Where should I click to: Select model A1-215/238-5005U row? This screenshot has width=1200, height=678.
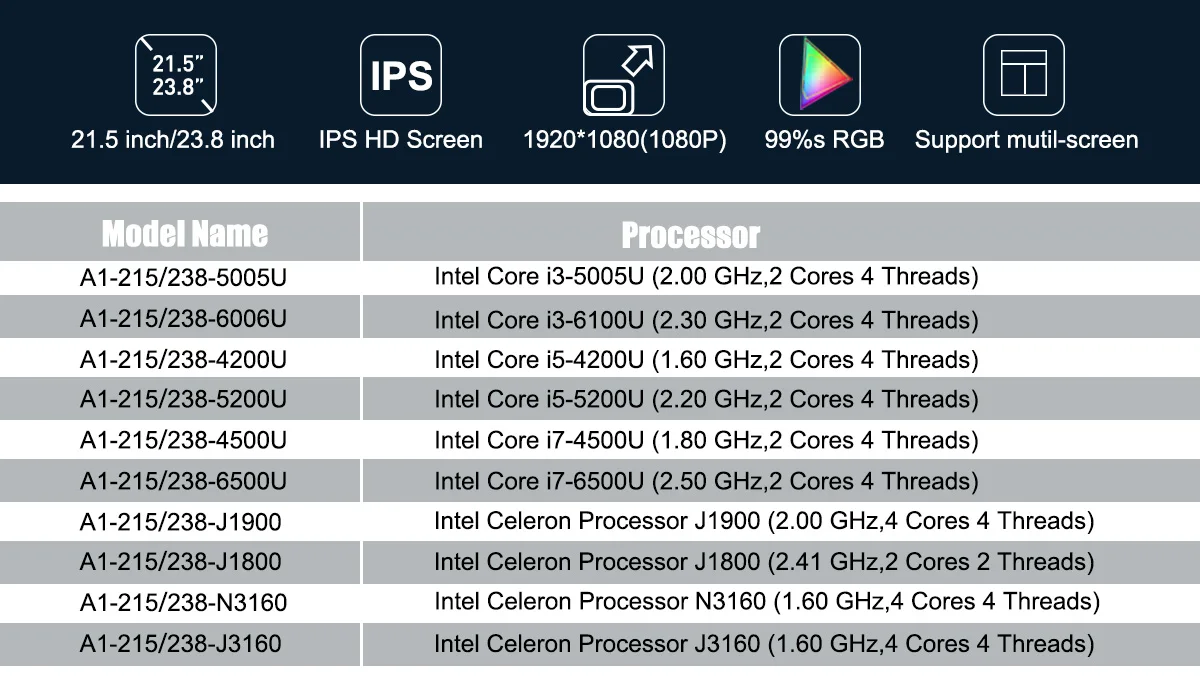183,277
